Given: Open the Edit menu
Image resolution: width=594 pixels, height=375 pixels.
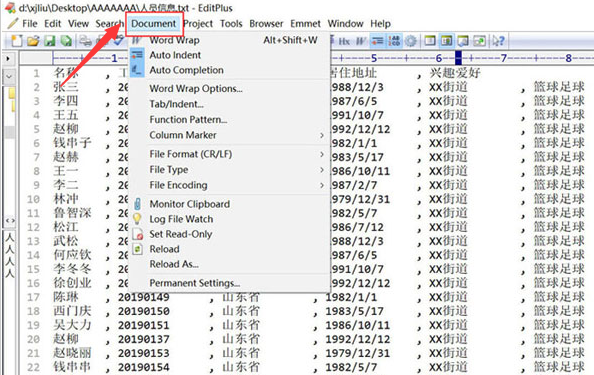Looking at the screenshot, I should (53, 23).
